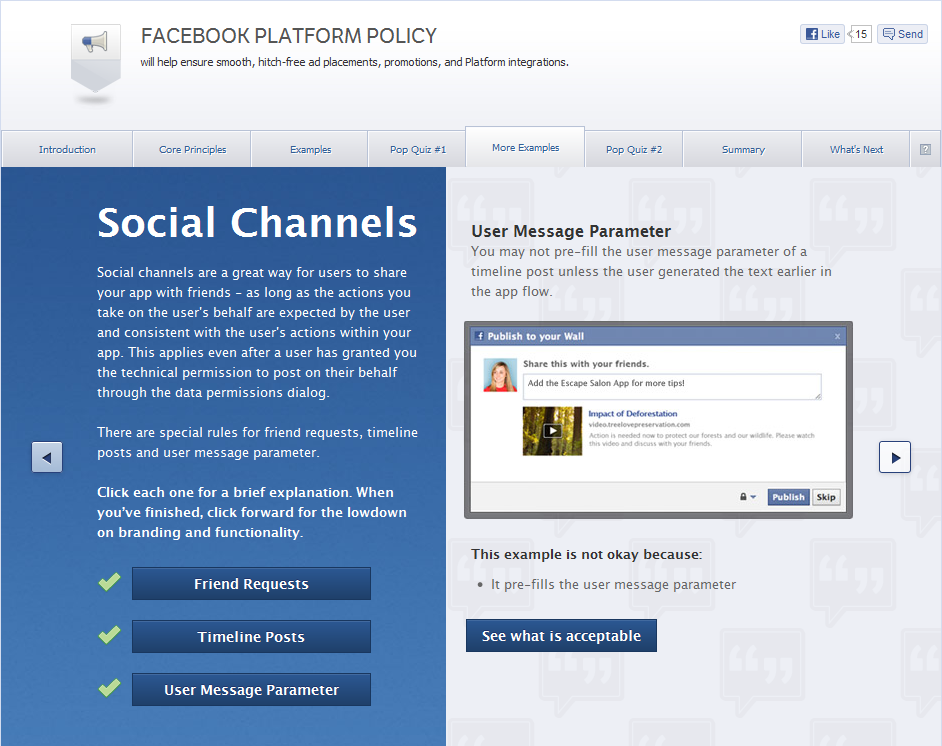Open the help question mark tab

(925, 150)
